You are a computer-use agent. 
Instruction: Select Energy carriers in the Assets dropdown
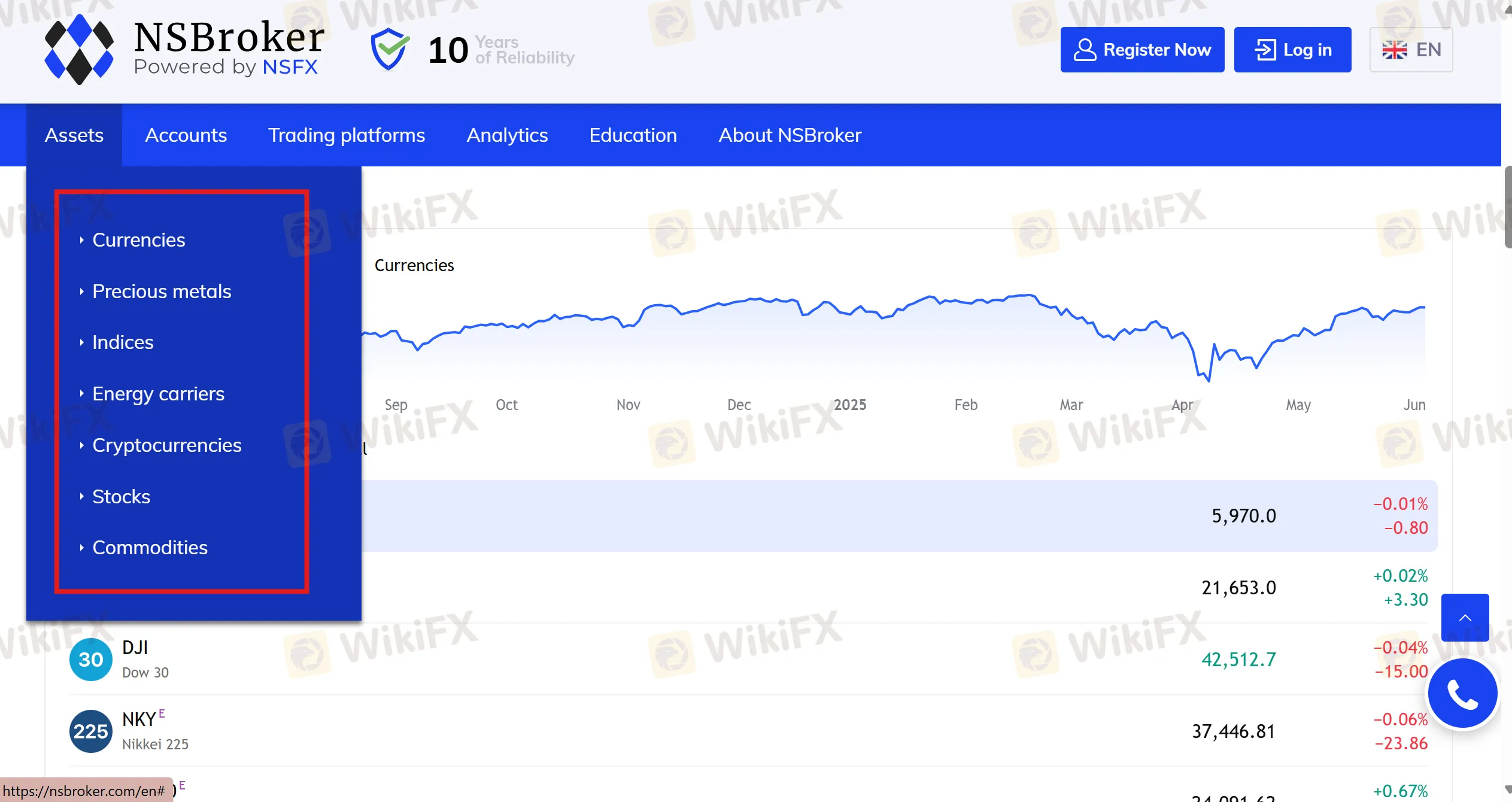click(158, 394)
